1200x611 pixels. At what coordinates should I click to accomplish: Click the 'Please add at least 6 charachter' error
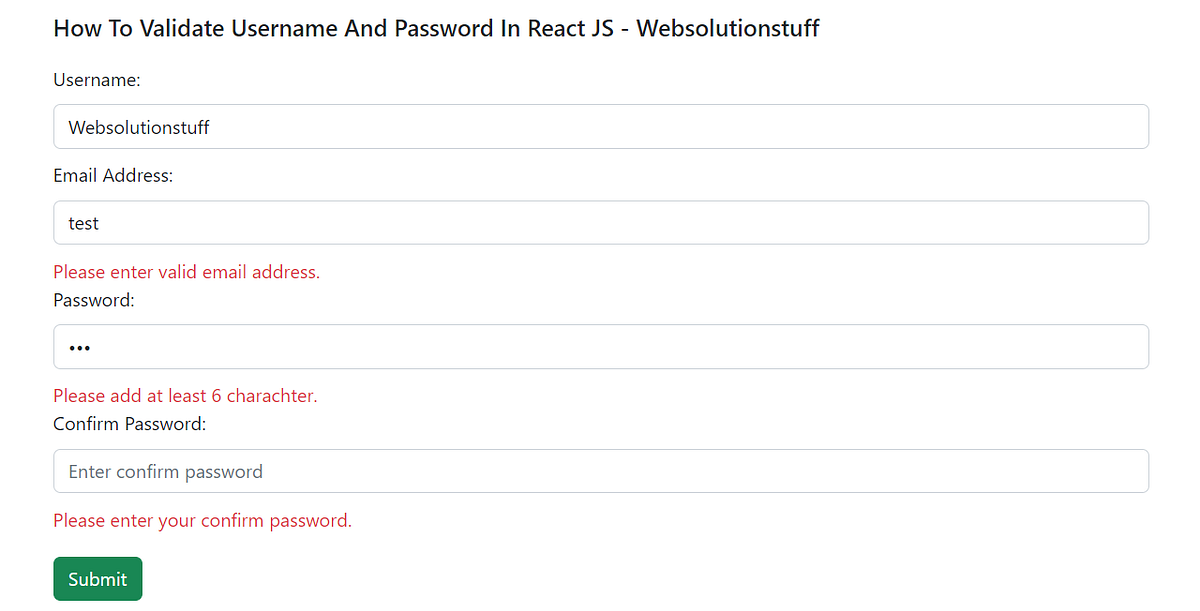coord(185,396)
